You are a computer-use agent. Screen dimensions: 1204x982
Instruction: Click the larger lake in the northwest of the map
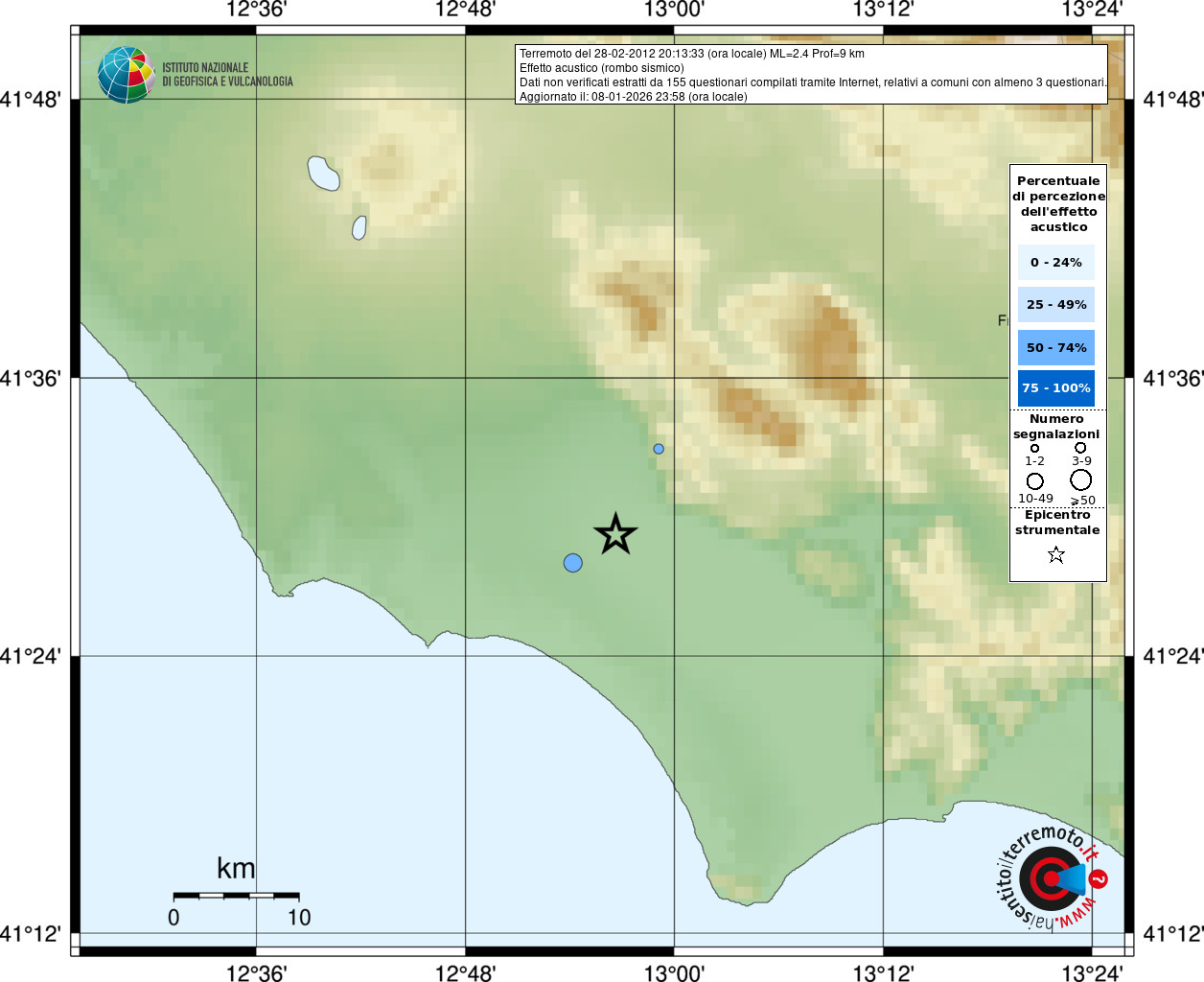tap(323, 174)
